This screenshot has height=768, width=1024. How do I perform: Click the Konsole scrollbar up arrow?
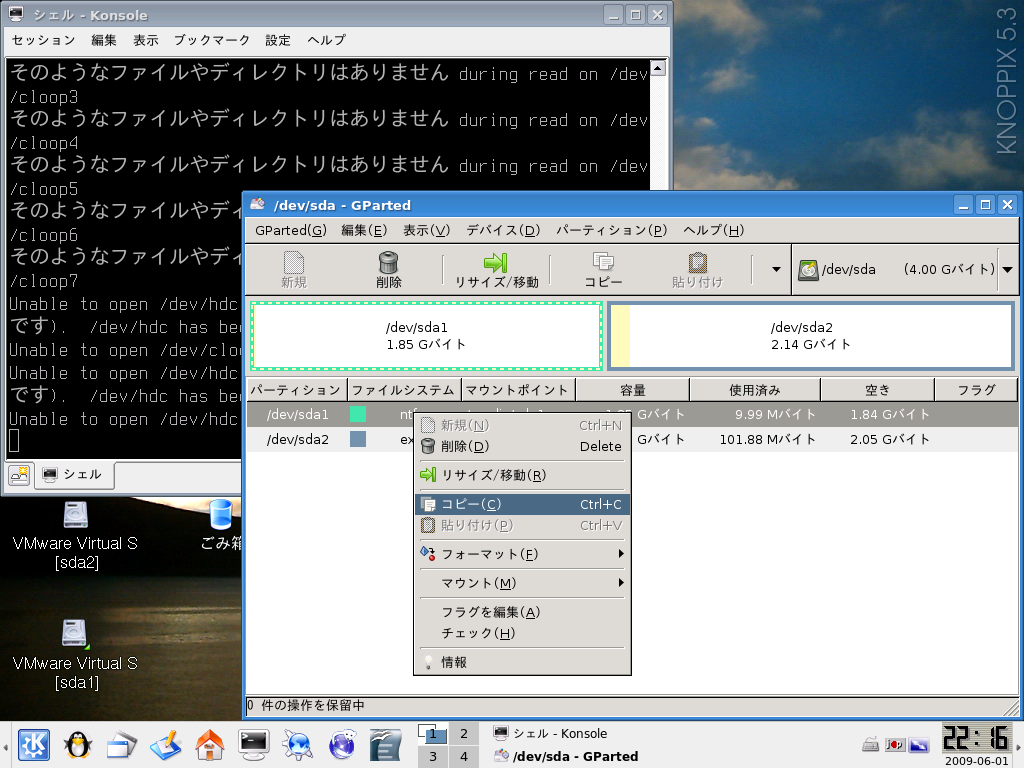click(658, 67)
